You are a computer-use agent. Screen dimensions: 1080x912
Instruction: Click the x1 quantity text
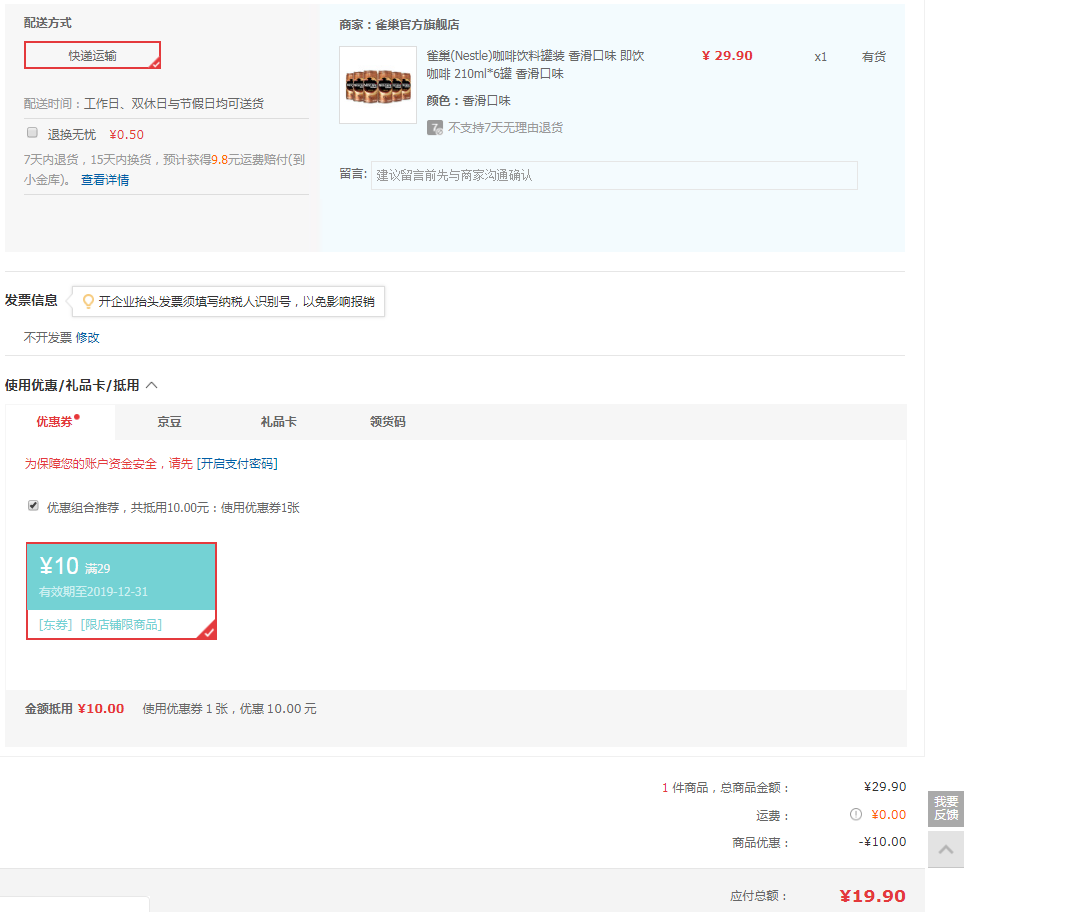820,56
